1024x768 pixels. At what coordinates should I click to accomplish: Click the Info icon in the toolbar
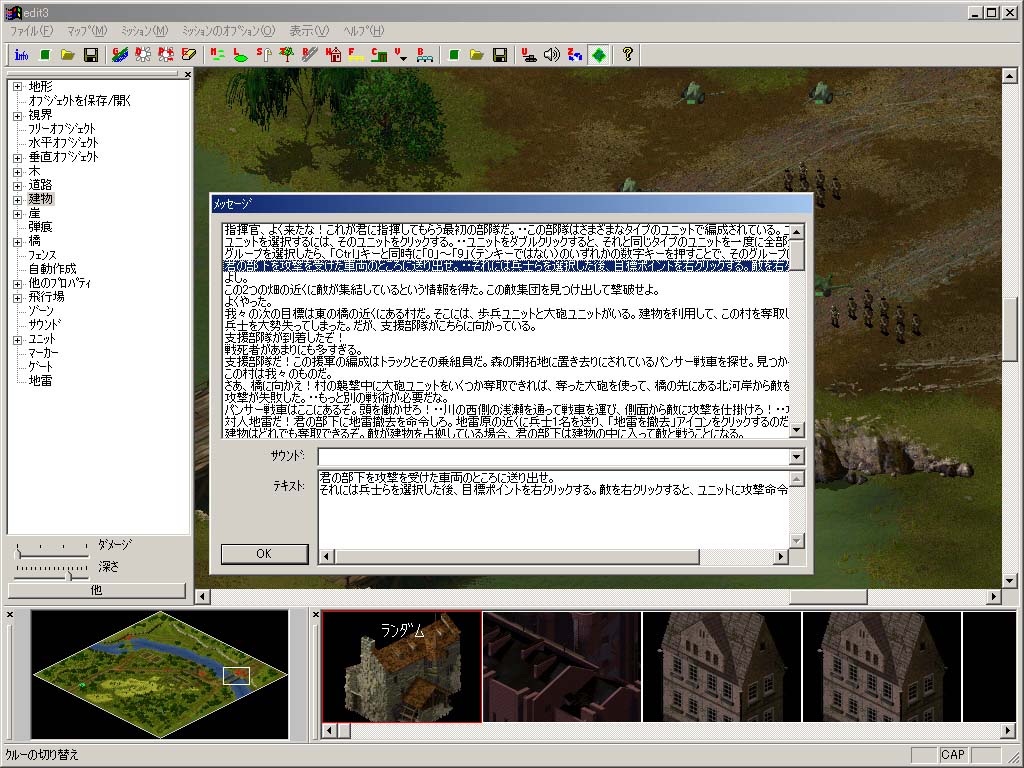pyautogui.click(x=21, y=54)
